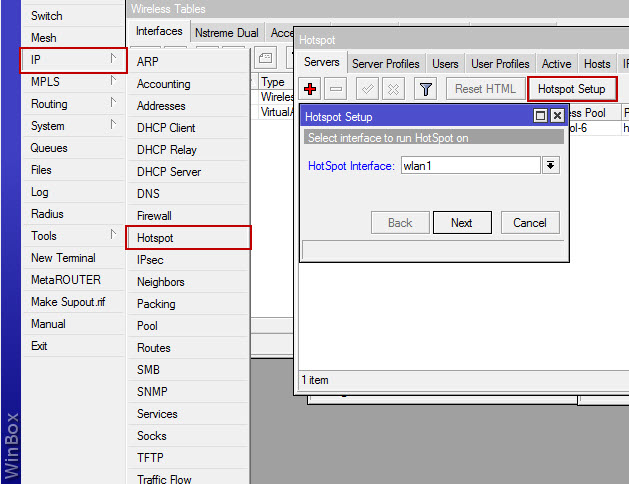Open Log in the main menu
This screenshot has height=484, width=629.
click(x=73, y=192)
